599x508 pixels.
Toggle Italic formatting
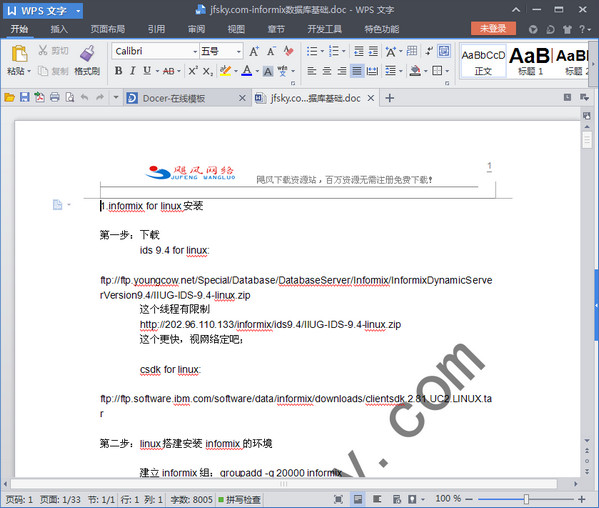[x=133, y=71]
